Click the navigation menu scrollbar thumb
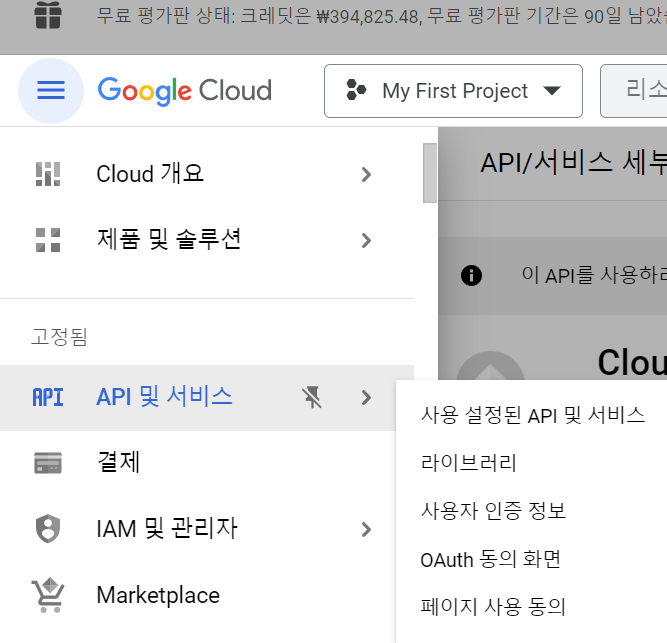The height and width of the screenshot is (643, 667). [430, 173]
